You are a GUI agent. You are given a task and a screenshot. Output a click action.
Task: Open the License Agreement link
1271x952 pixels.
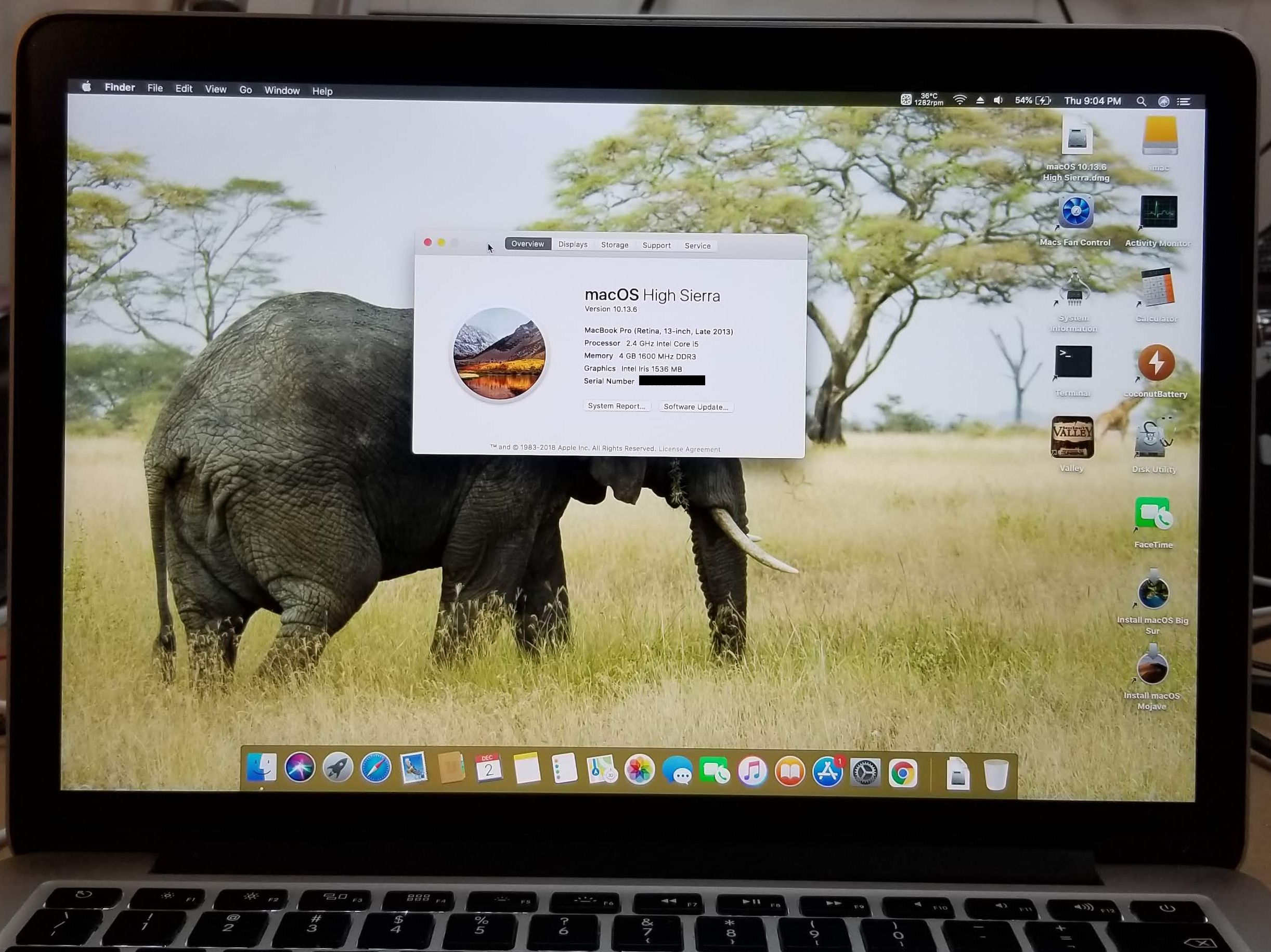point(689,449)
